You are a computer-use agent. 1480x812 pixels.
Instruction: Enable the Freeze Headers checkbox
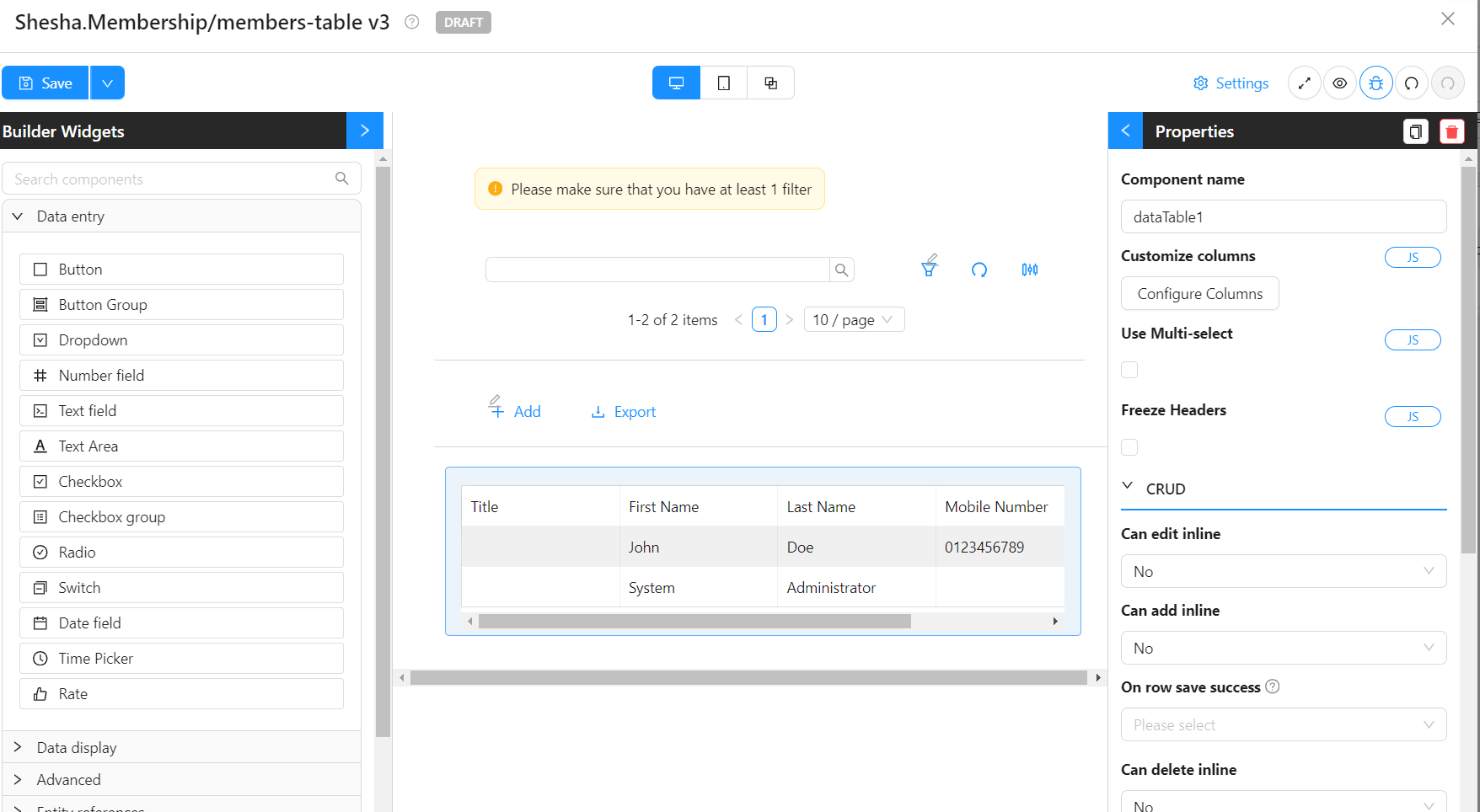tap(1129, 447)
